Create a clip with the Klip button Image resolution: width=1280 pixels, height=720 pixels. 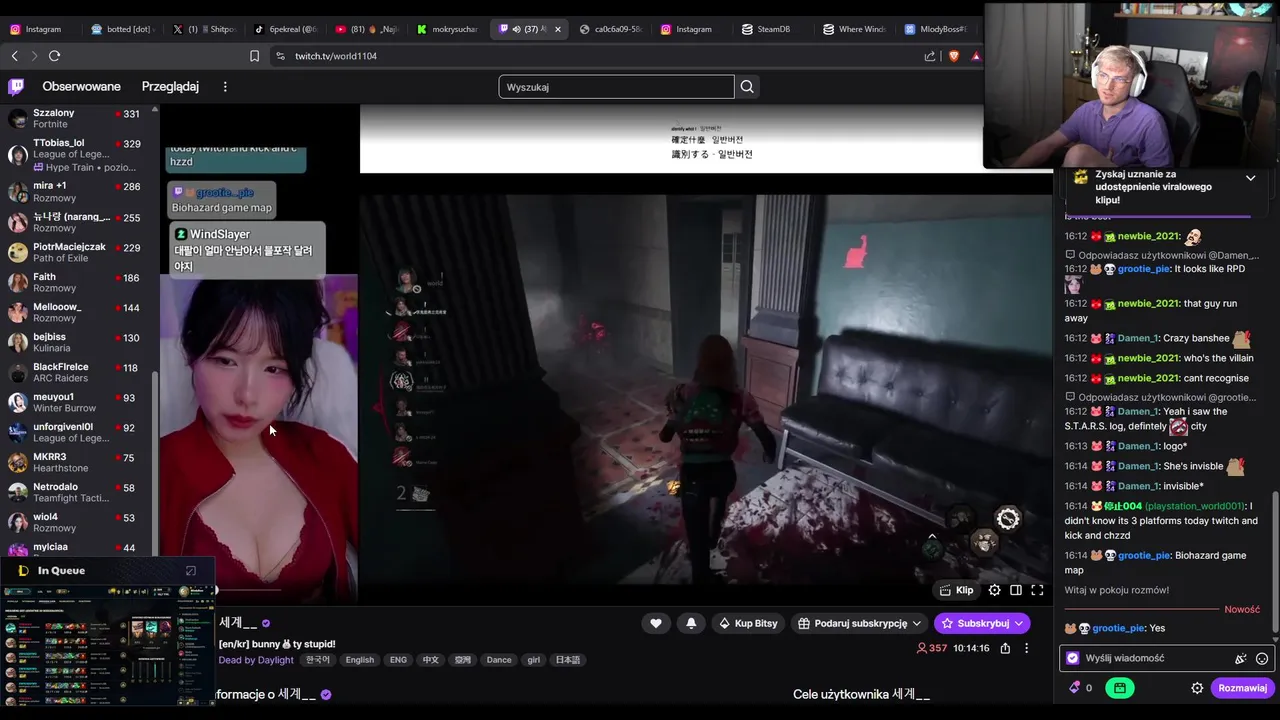[956, 590]
